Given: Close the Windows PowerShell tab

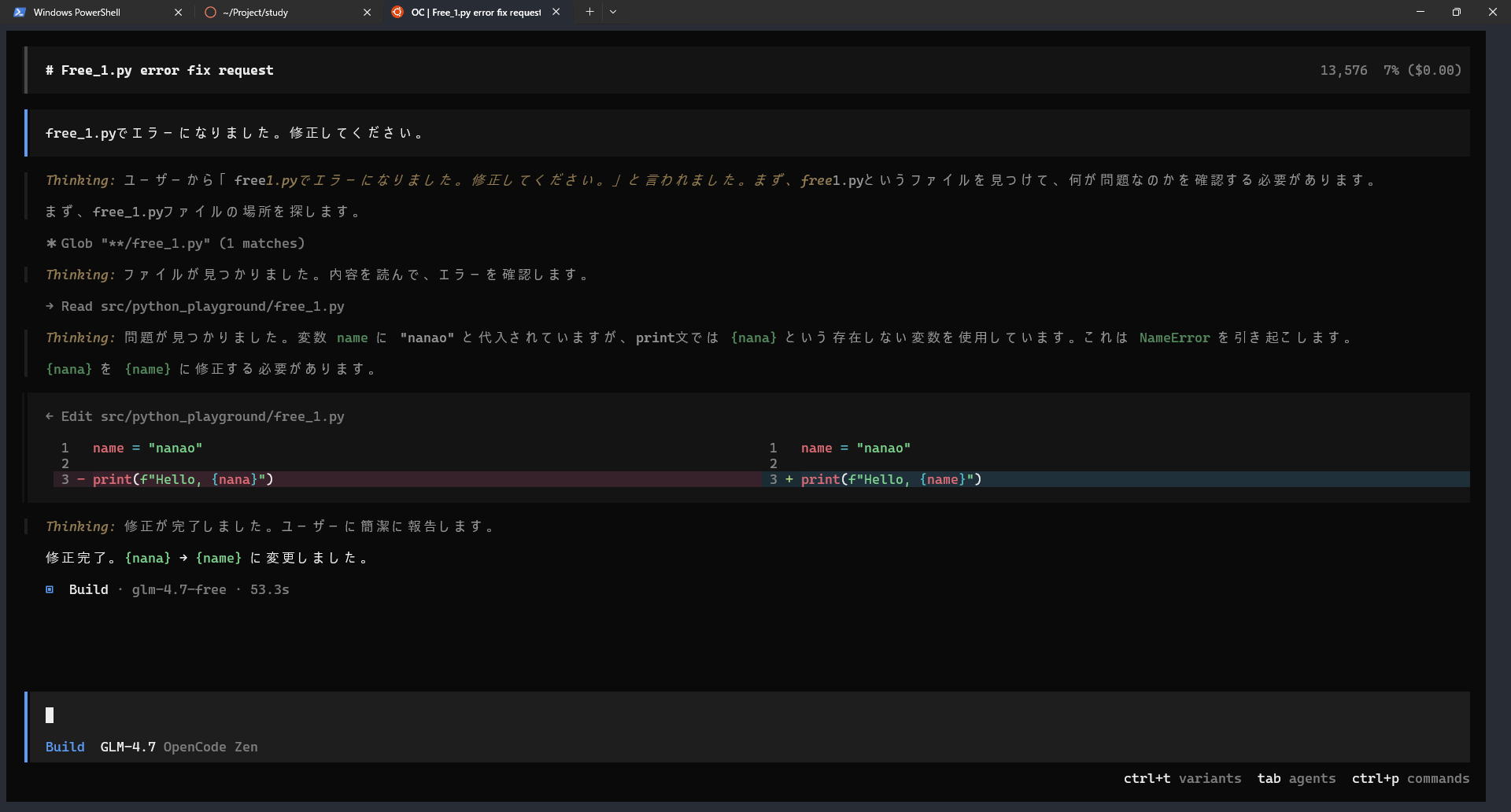Looking at the screenshot, I should click(178, 13).
